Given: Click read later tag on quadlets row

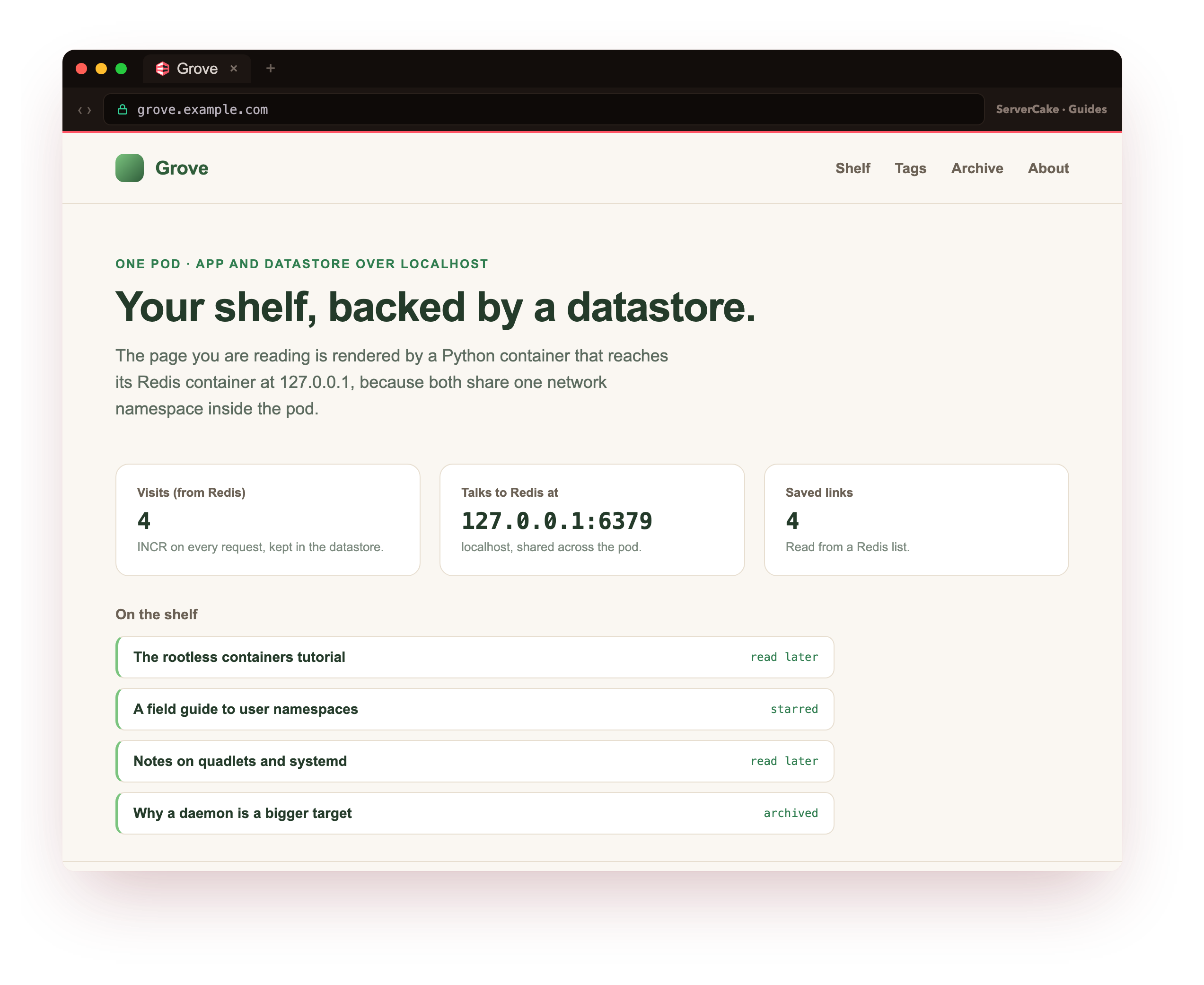Looking at the screenshot, I should [784, 761].
